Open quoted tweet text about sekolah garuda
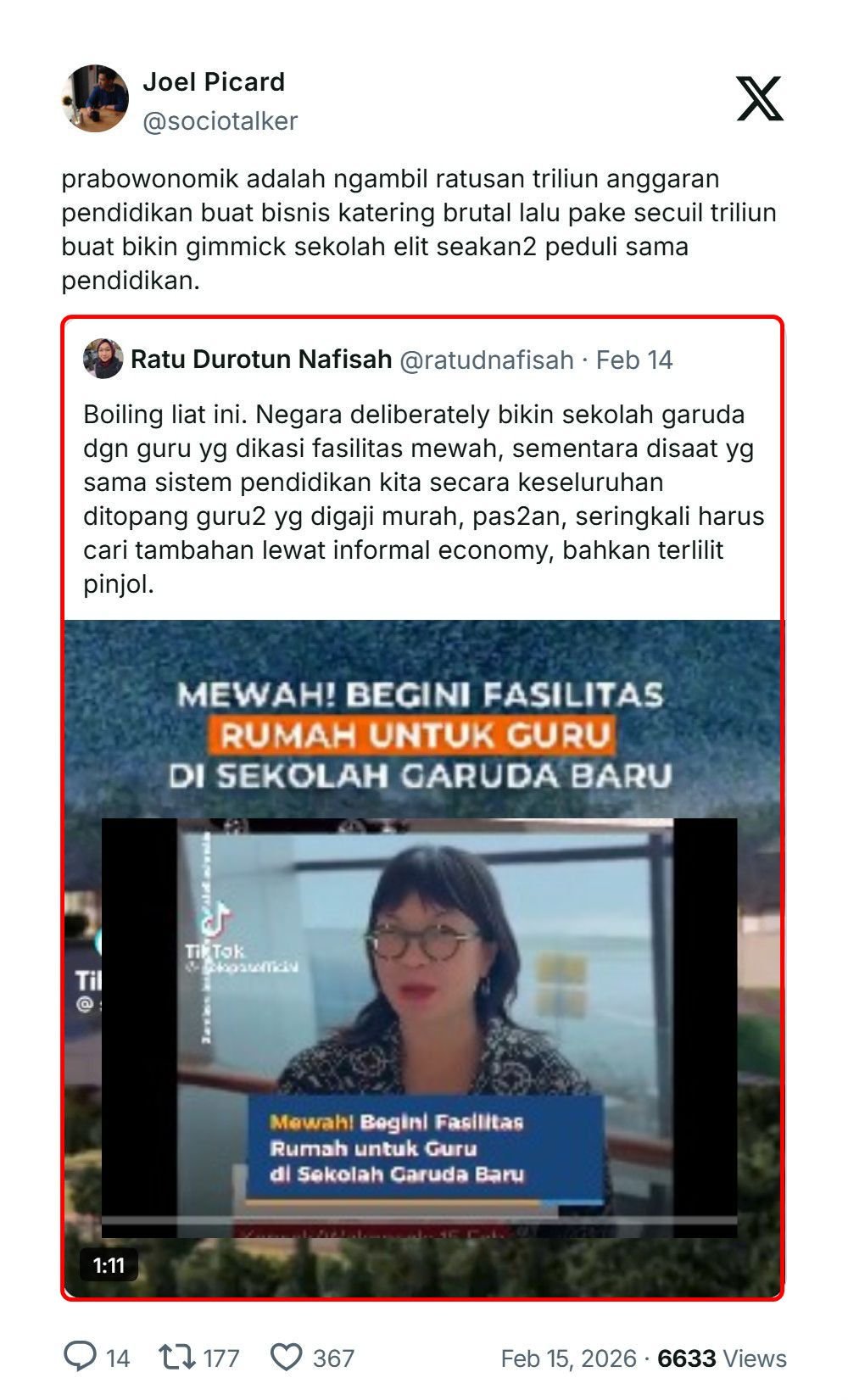 423,499
